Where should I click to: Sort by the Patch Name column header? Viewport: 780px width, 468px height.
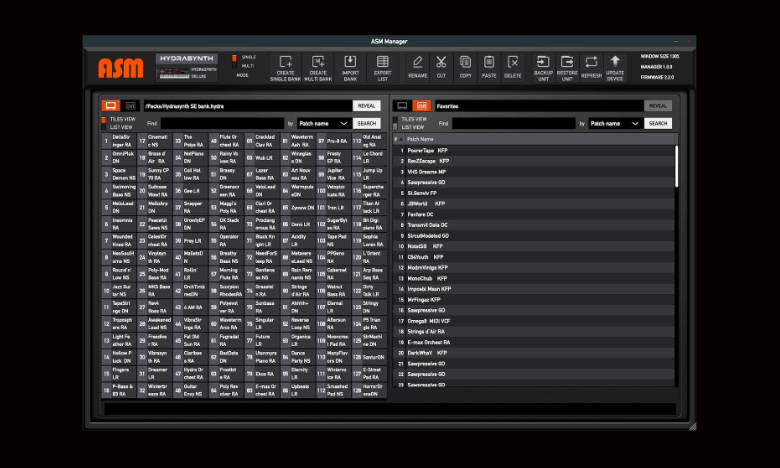click(420, 139)
